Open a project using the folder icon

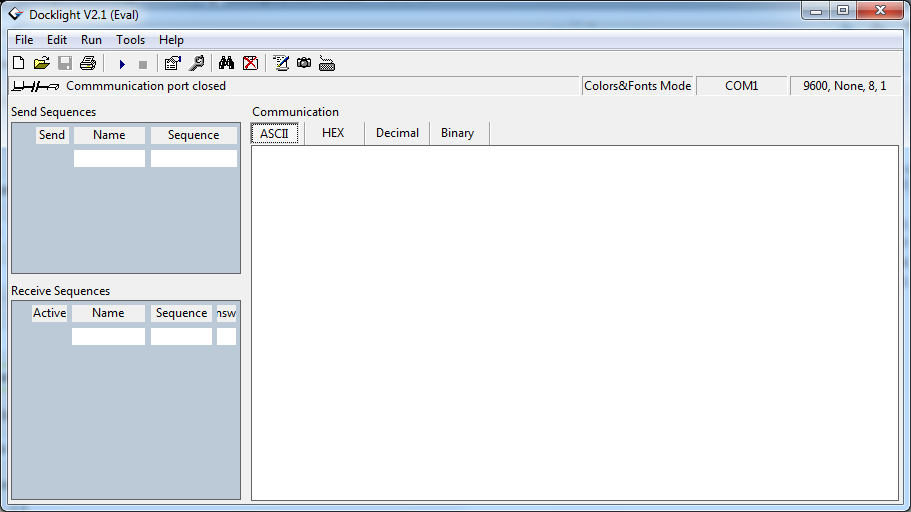pos(41,63)
